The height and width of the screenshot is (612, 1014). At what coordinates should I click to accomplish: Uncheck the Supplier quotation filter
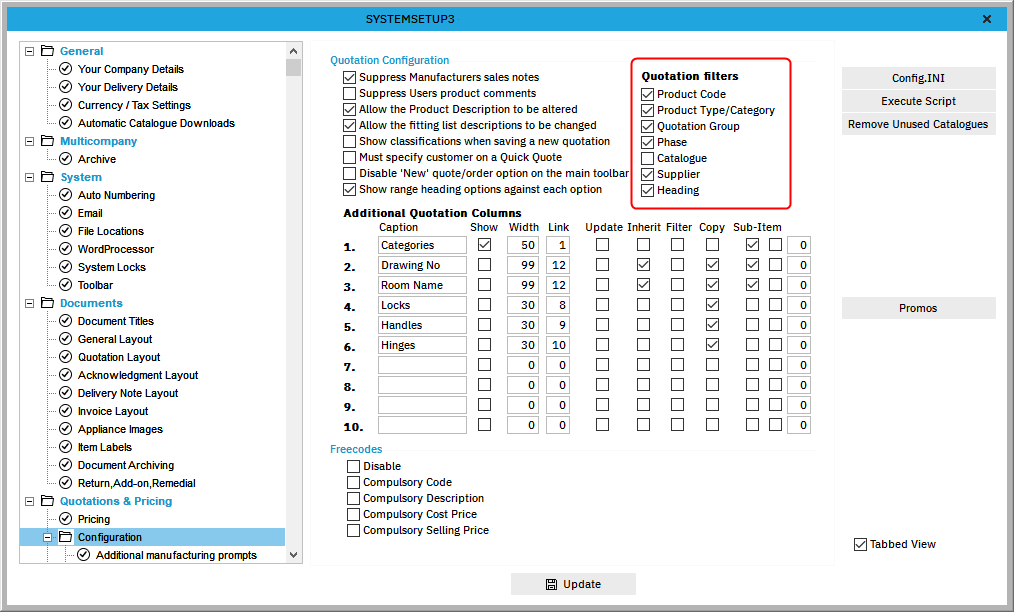click(x=647, y=175)
